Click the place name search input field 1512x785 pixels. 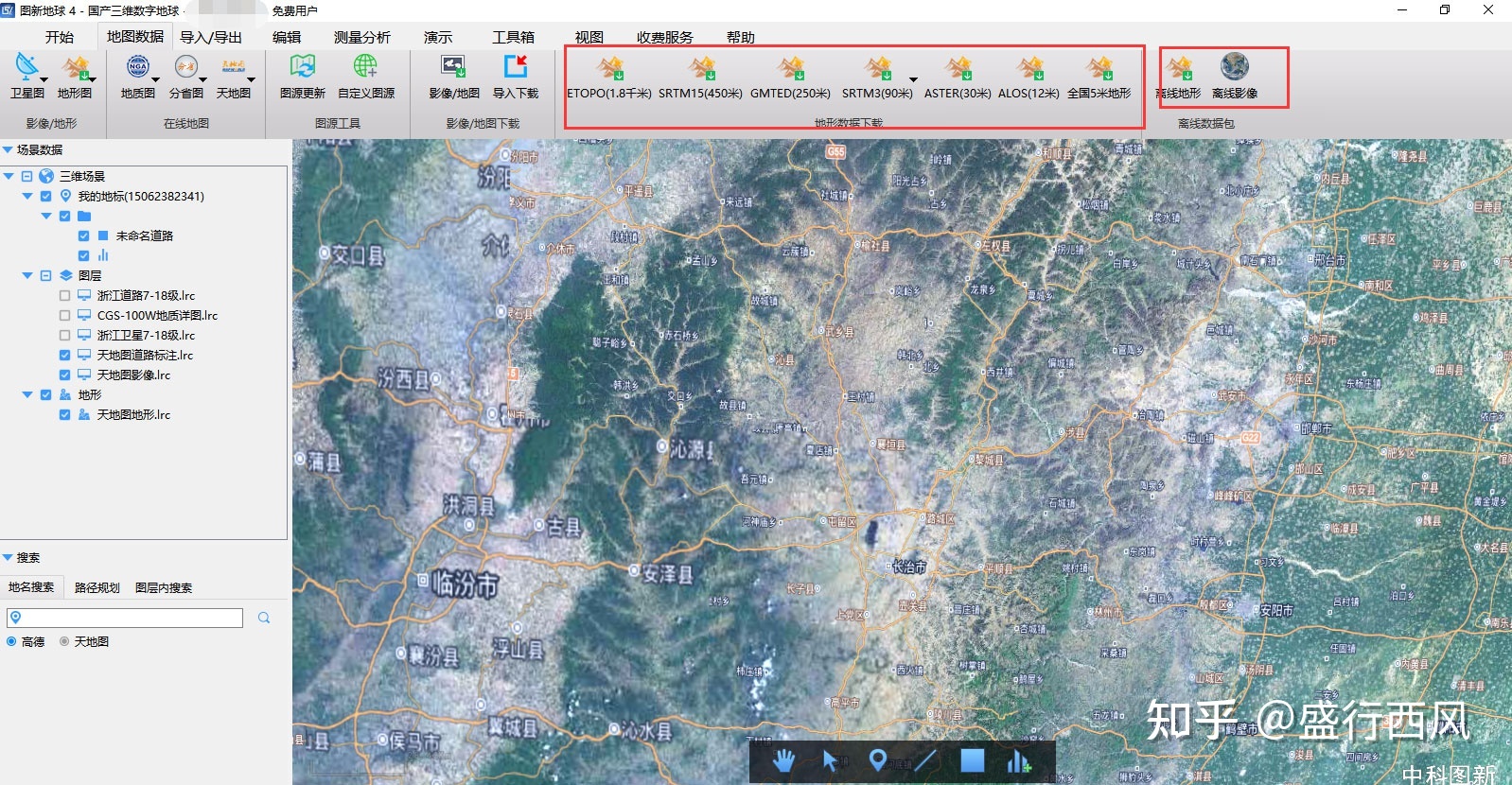[125, 618]
